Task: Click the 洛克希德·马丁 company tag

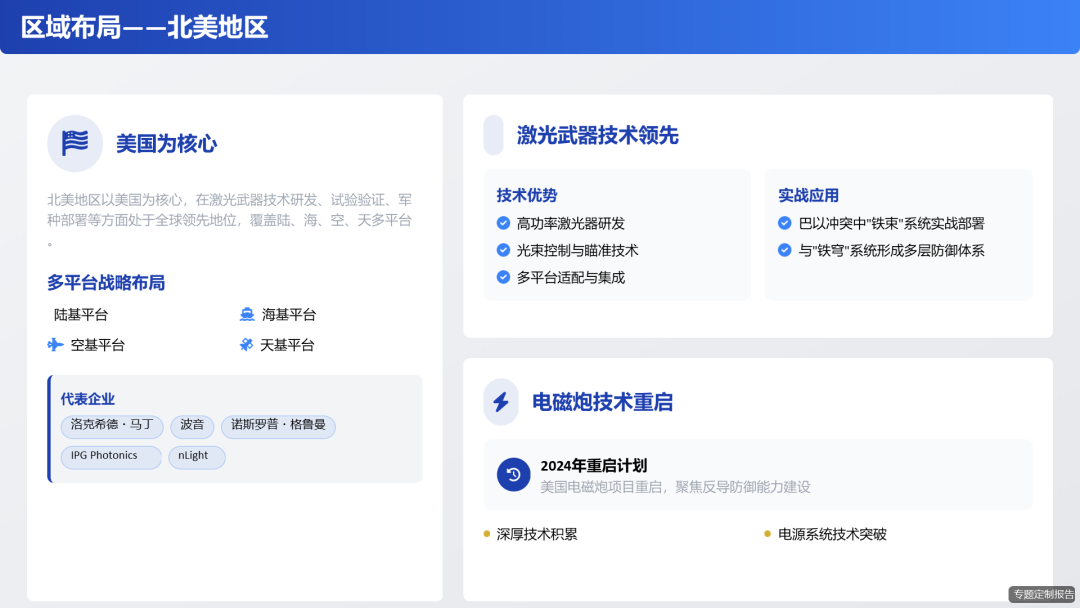Action: [112, 426]
